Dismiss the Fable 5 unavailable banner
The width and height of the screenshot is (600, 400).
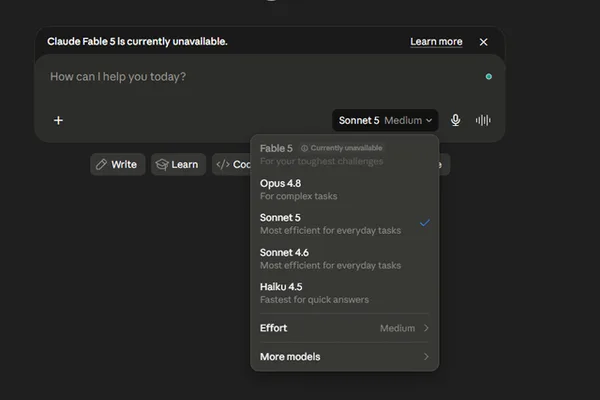[483, 42]
